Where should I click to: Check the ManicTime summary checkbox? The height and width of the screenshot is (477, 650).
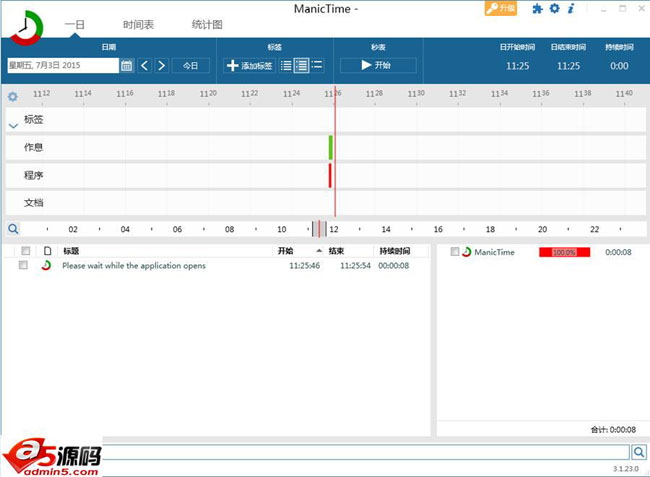(x=455, y=252)
